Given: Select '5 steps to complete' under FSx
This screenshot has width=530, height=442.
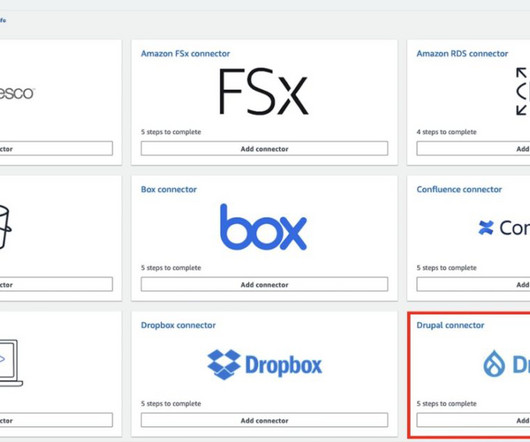Looking at the screenshot, I should pyautogui.click(x=171, y=132).
